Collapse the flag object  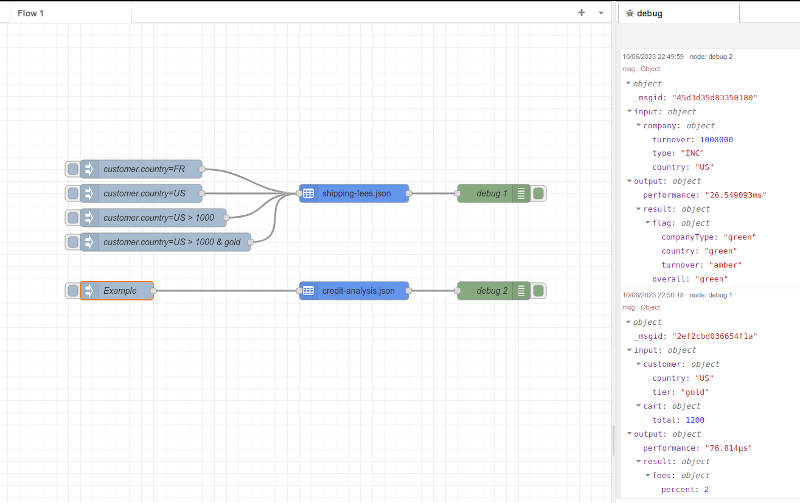tap(648, 222)
